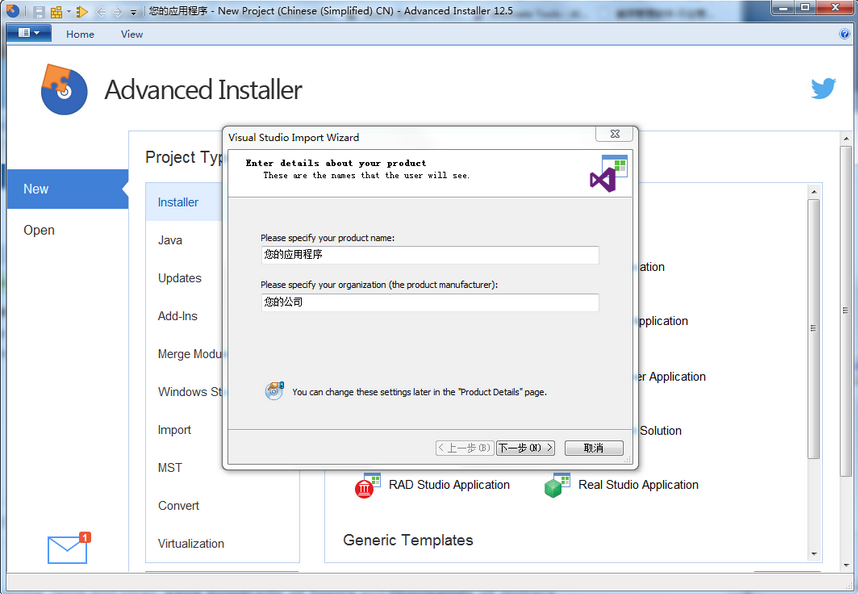Viewport: 858px width, 594px height.
Task: Select the Real Studio Application template icon
Action: 556,484
